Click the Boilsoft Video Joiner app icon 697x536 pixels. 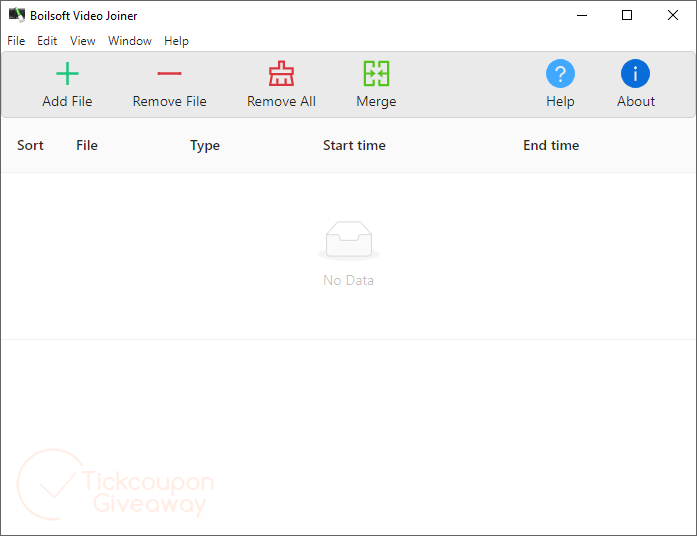pyautogui.click(x=17, y=15)
